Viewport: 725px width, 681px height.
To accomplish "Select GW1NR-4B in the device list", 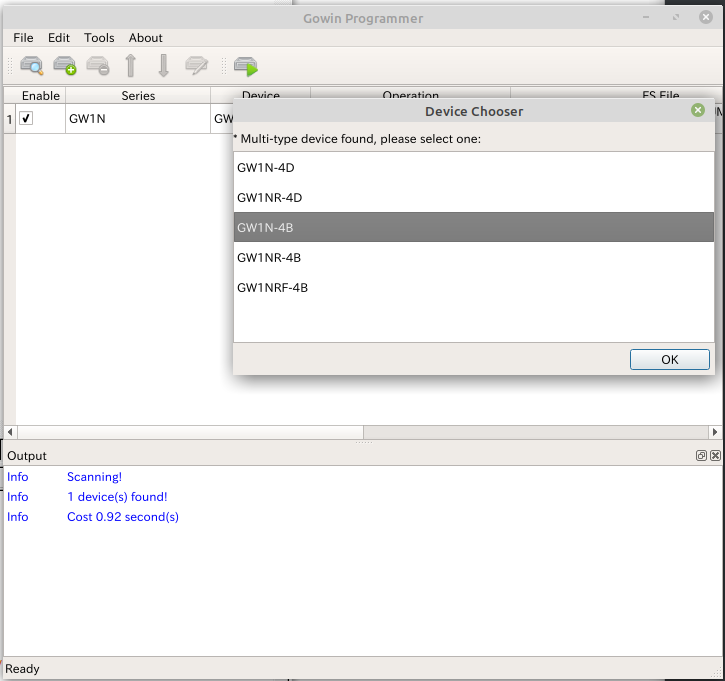I will pyautogui.click(x=474, y=257).
